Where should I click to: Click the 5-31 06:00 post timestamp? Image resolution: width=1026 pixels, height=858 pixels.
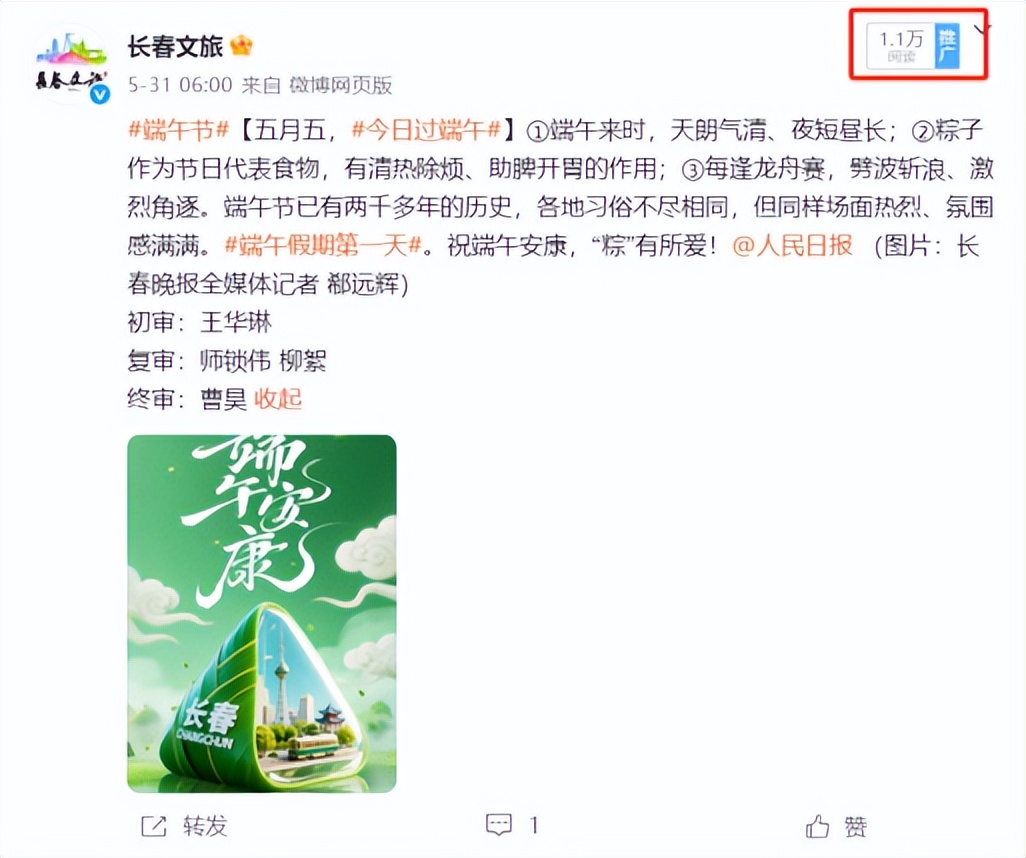point(180,85)
